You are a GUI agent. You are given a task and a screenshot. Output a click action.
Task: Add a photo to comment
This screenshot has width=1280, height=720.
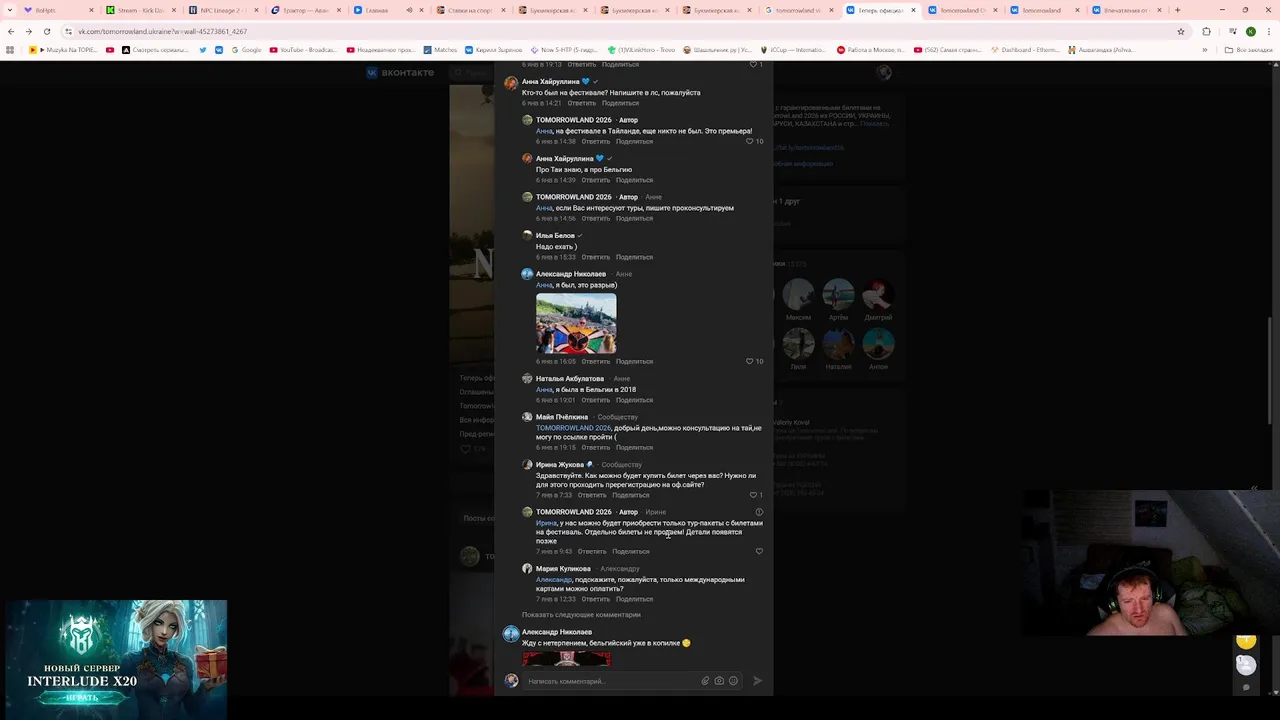pyautogui.click(x=719, y=681)
